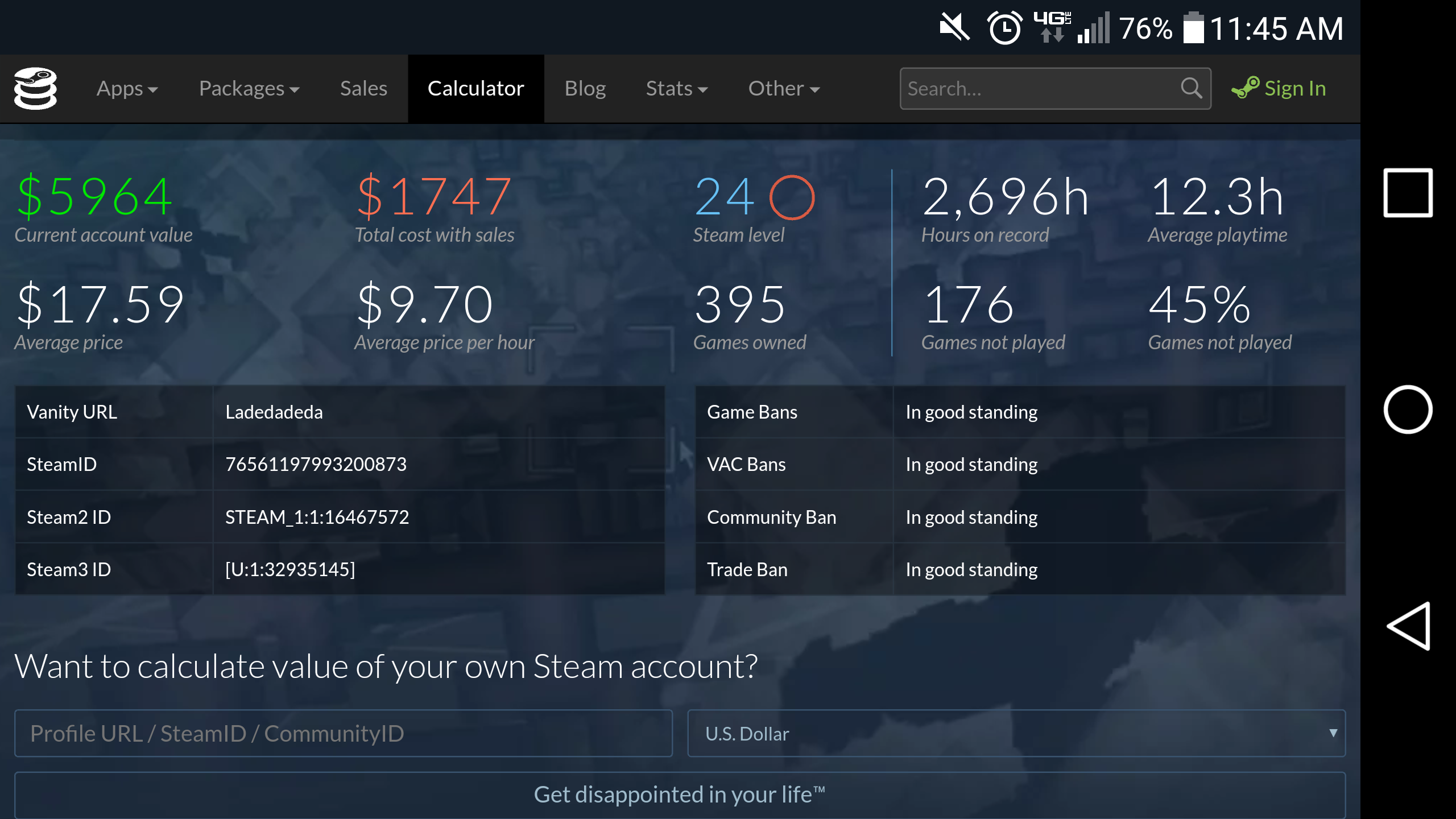Click the search magnifier icon
1456x819 pixels.
pos(1190,88)
